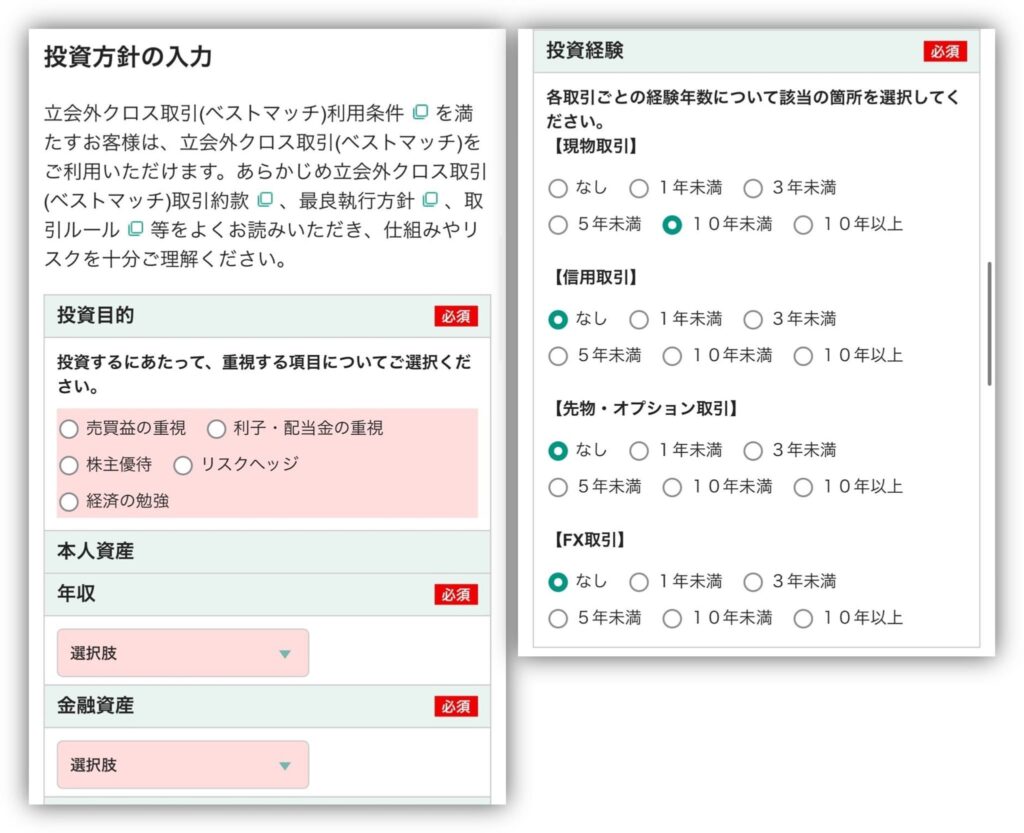Select 利子・配当金の重視 radio option
The width and height of the screenshot is (1024, 833).
point(216,429)
